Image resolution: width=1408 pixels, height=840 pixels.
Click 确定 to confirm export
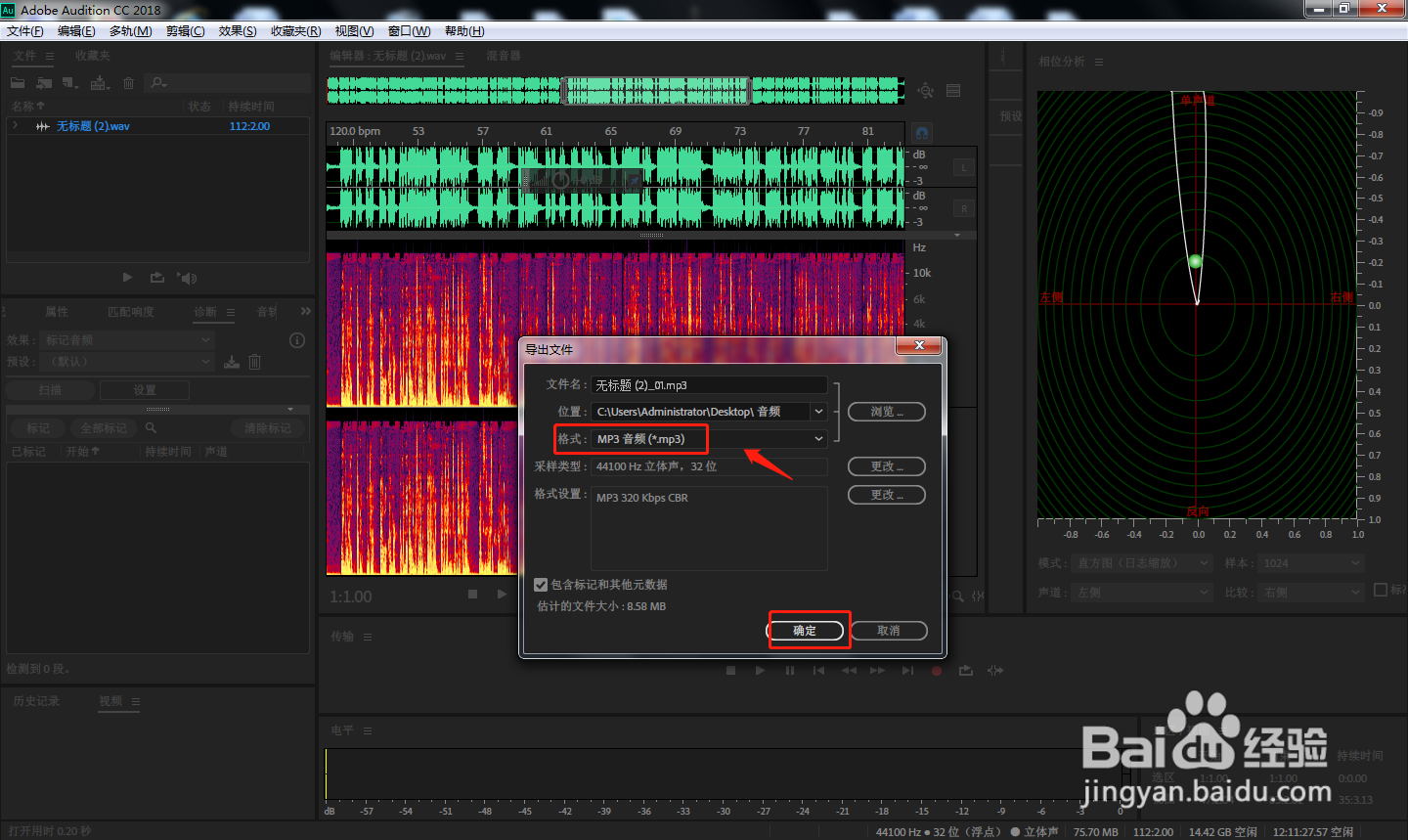pos(805,631)
